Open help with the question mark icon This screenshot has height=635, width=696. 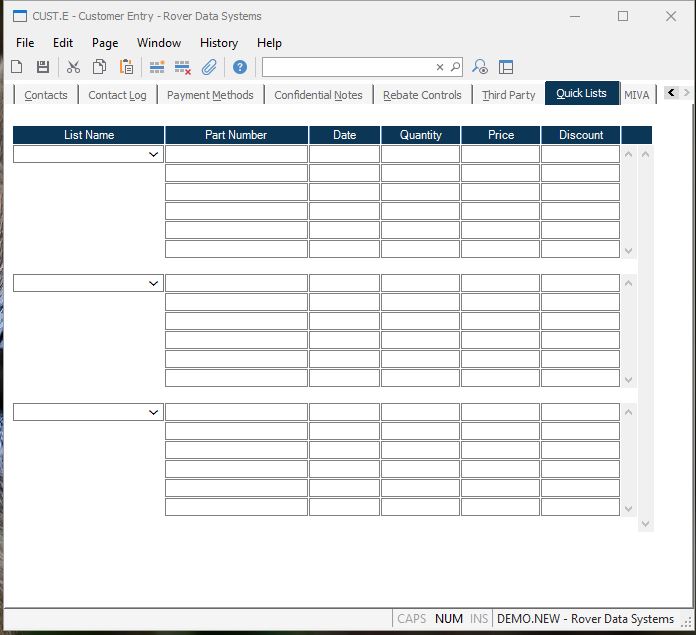(x=240, y=67)
